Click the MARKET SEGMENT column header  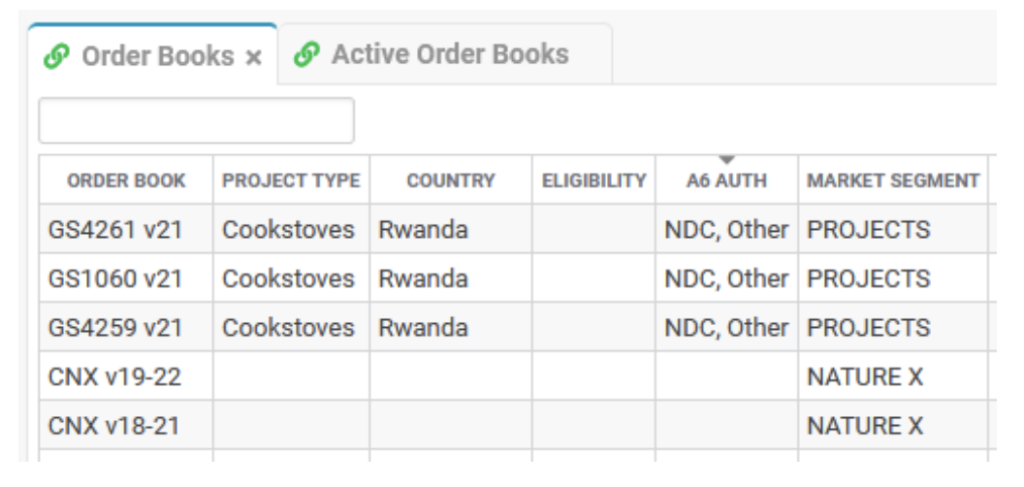[x=893, y=180]
